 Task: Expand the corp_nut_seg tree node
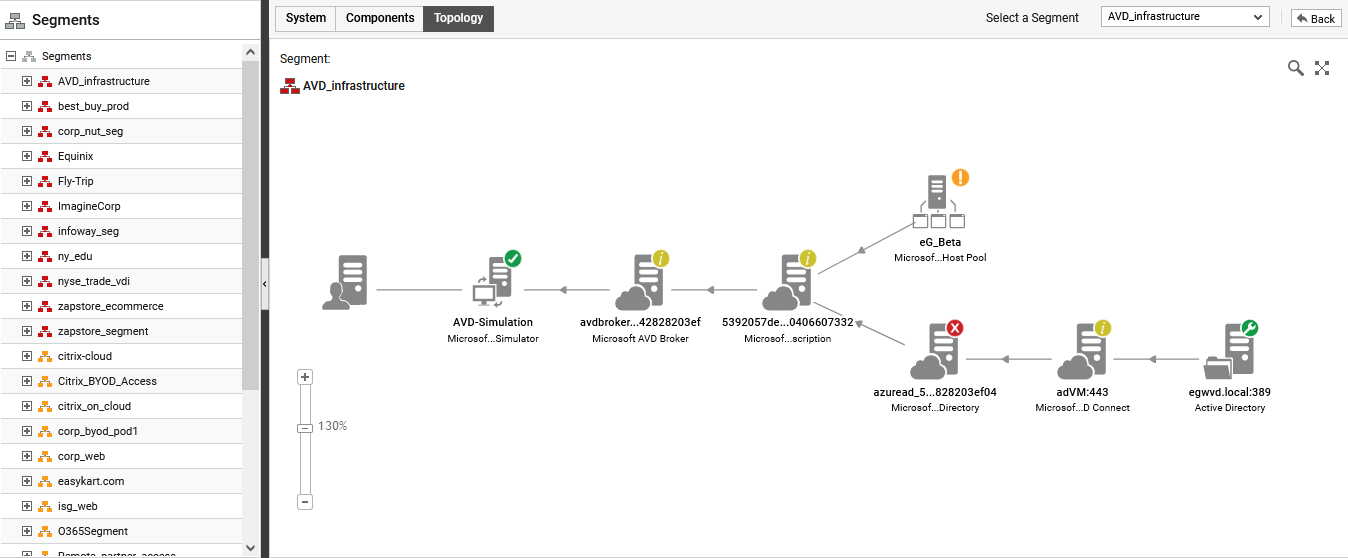pos(27,131)
